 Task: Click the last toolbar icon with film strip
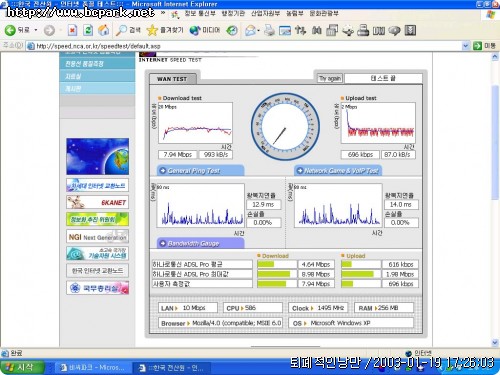click(410, 30)
